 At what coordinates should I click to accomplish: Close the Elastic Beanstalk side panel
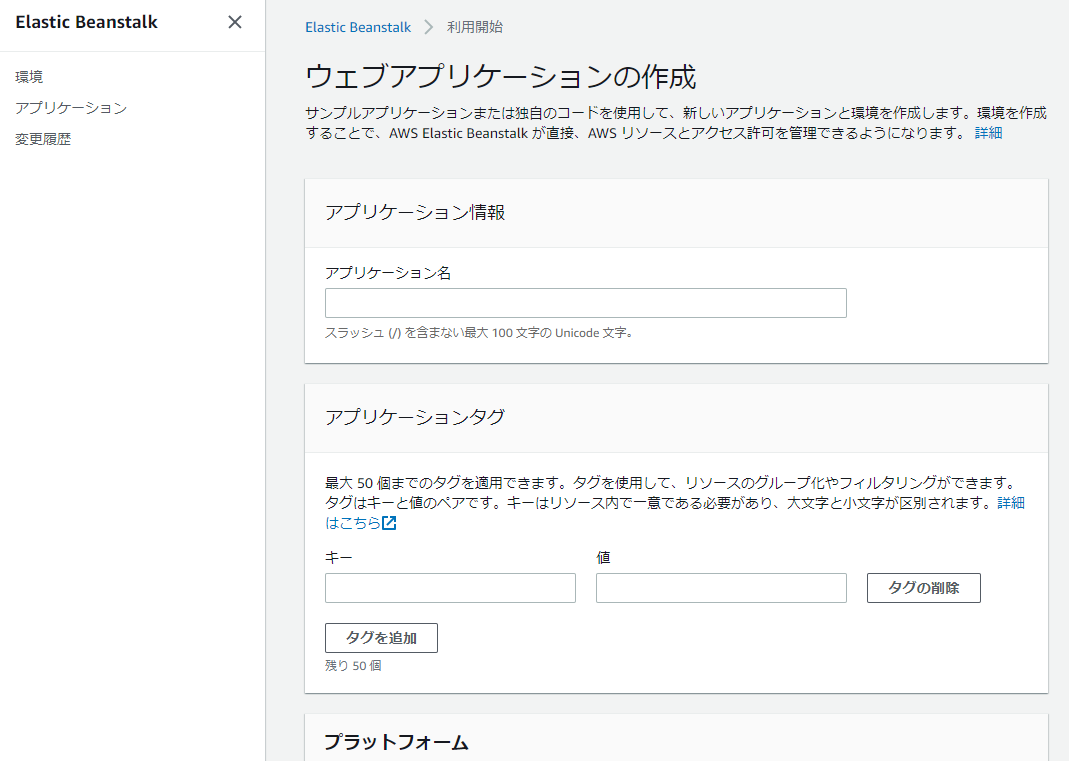tap(235, 22)
